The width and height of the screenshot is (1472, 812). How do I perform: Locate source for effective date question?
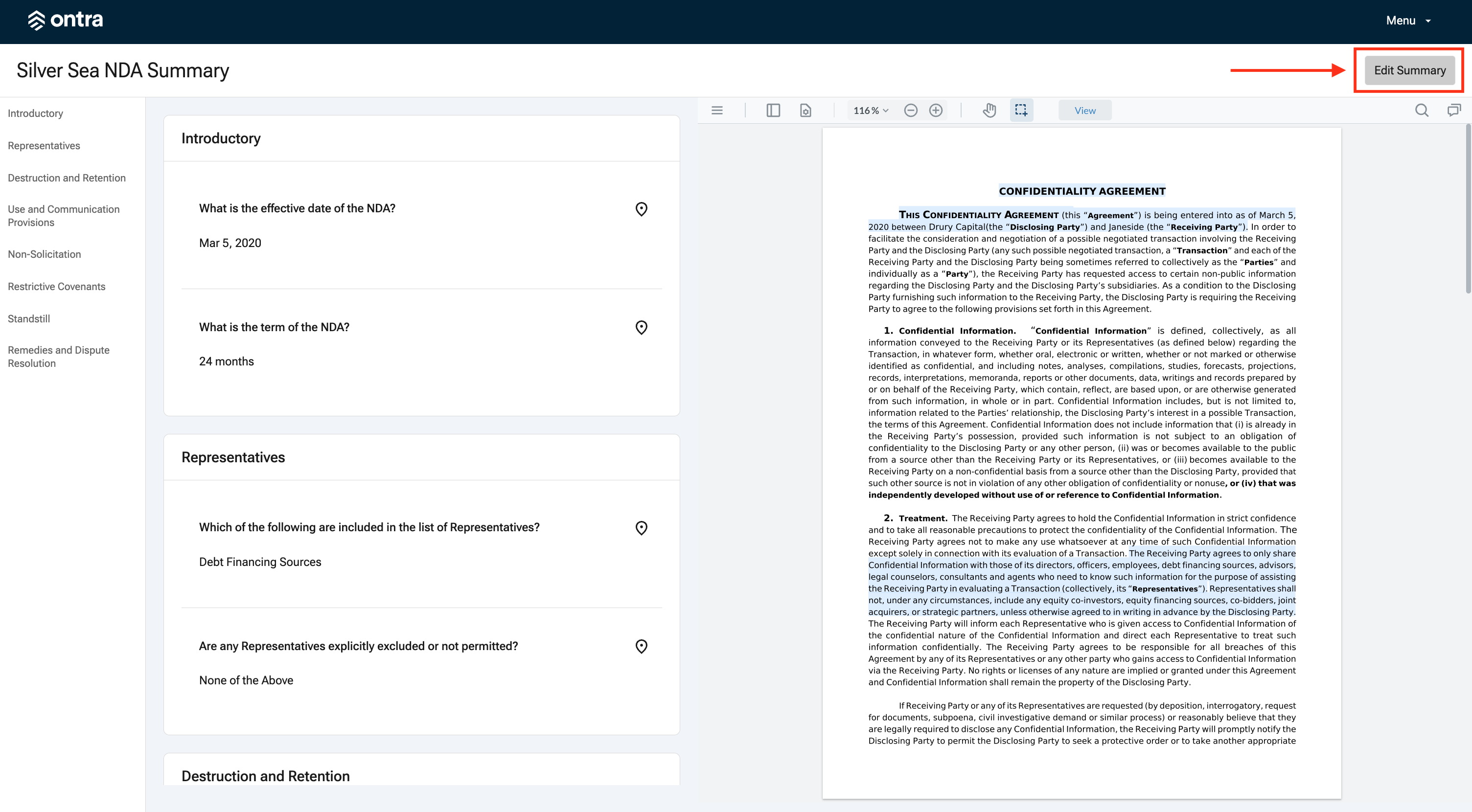[641, 209]
